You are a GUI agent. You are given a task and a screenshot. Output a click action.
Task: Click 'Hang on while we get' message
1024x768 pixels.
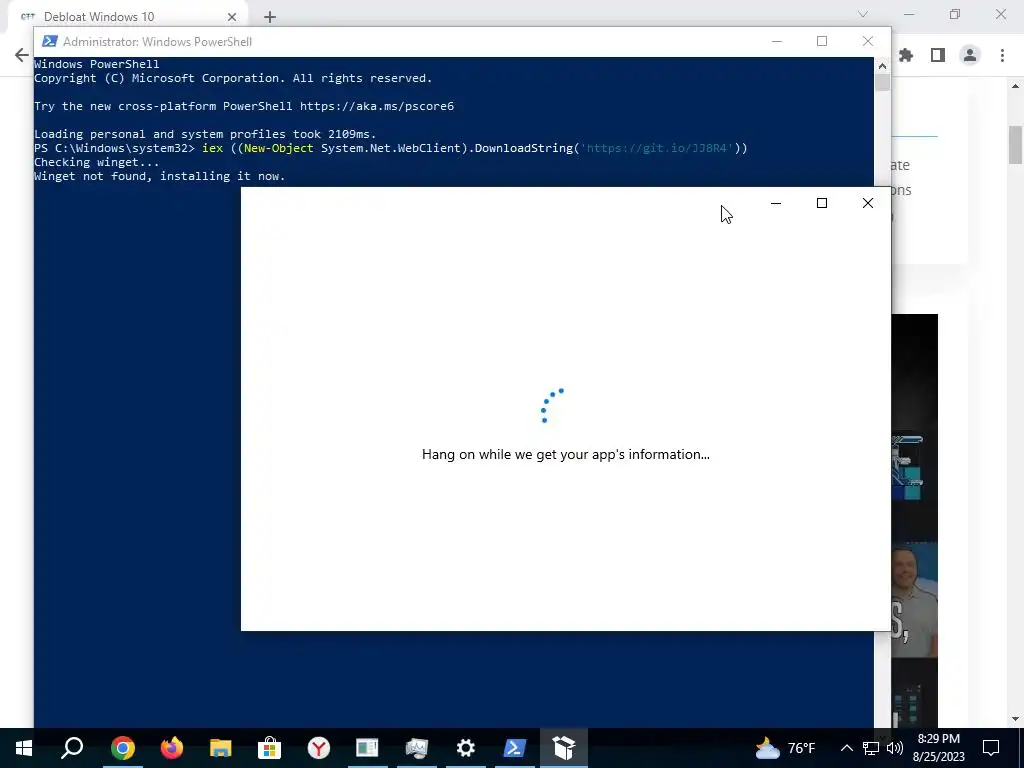pyautogui.click(x=566, y=455)
